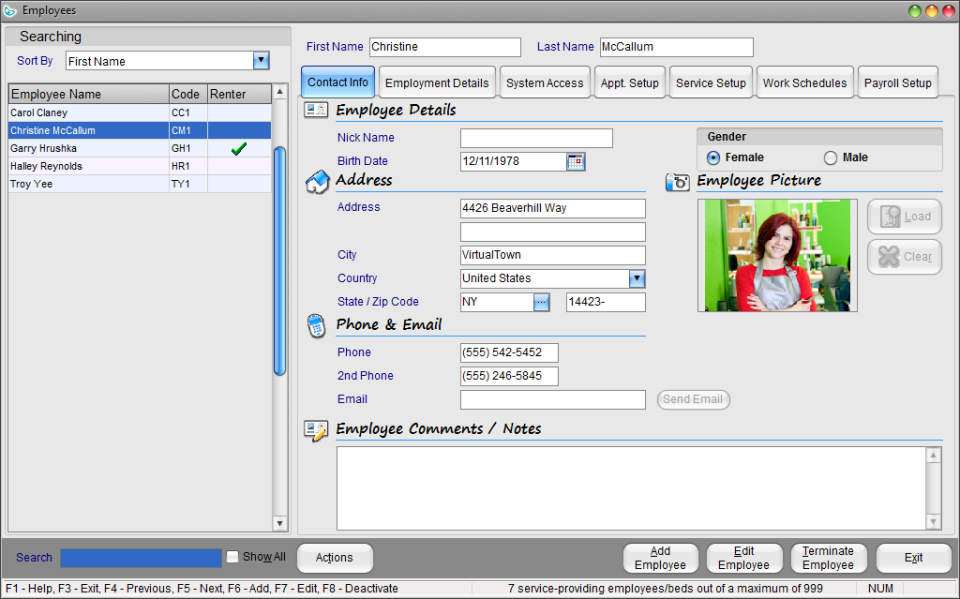Click the Employee Details section icon
Screen dimensions: 960x599
[x=316, y=110]
